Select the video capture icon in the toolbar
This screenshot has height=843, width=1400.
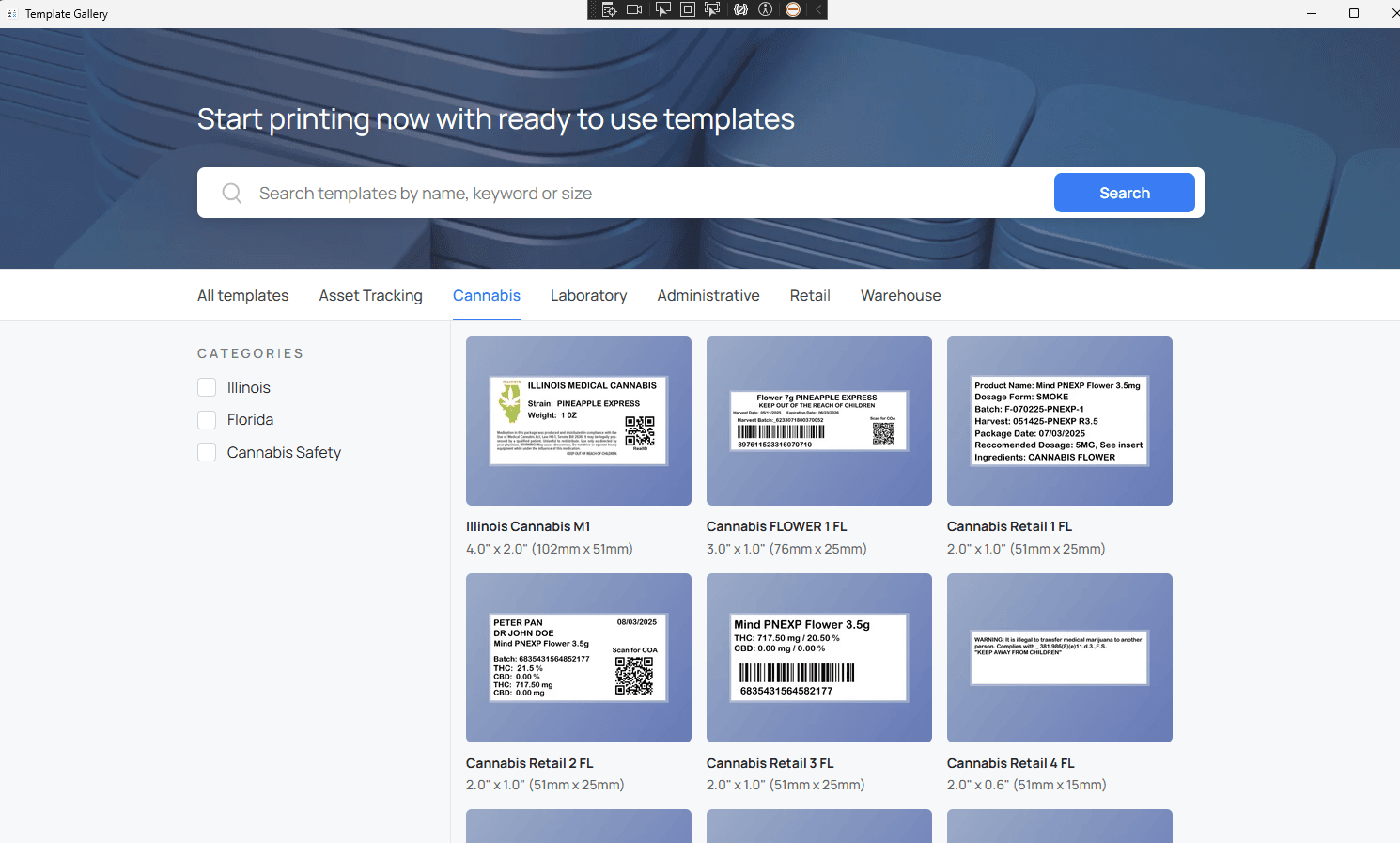634,9
